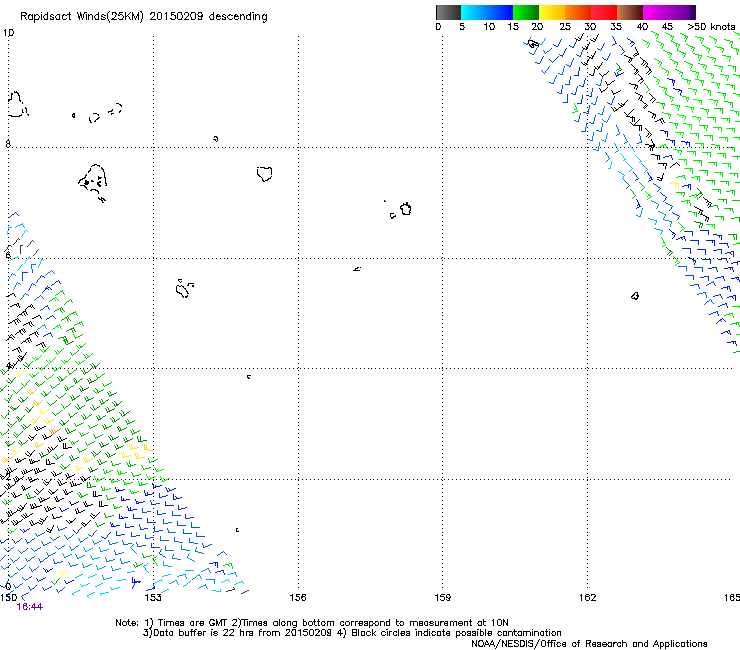This screenshot has height=650, width=740.
Task: Click the 'Times are GMT' note line
Action: (312, 623)
